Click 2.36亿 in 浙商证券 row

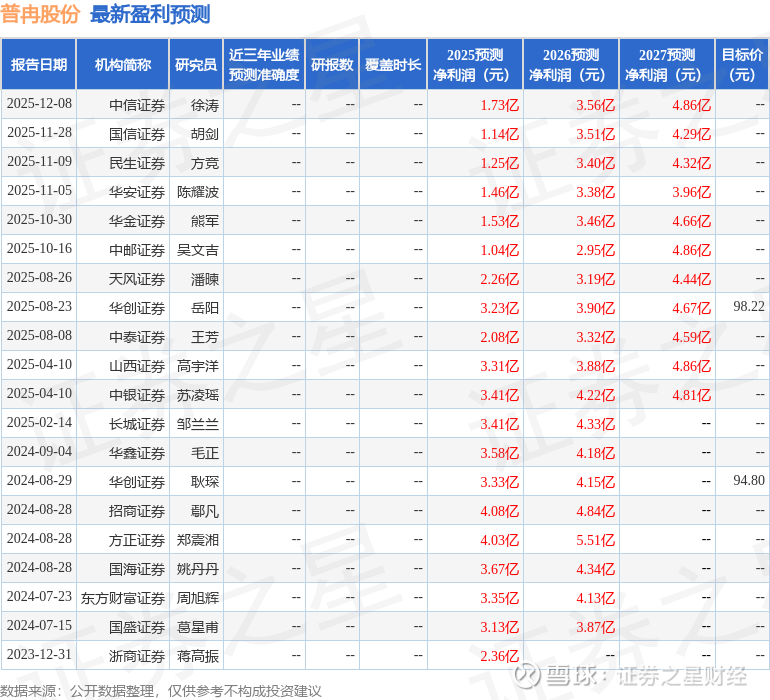[x=499, y=656]
